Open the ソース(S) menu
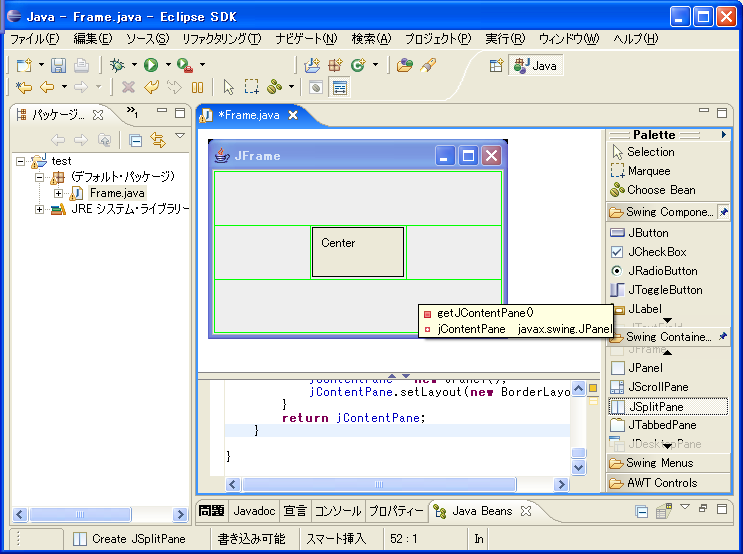 point(147,39)
